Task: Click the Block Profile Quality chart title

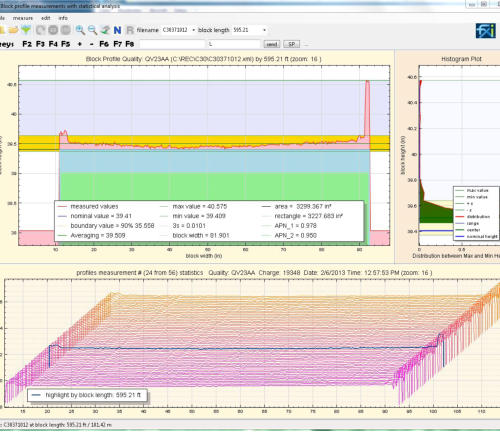Action: (x=204, y=59)
